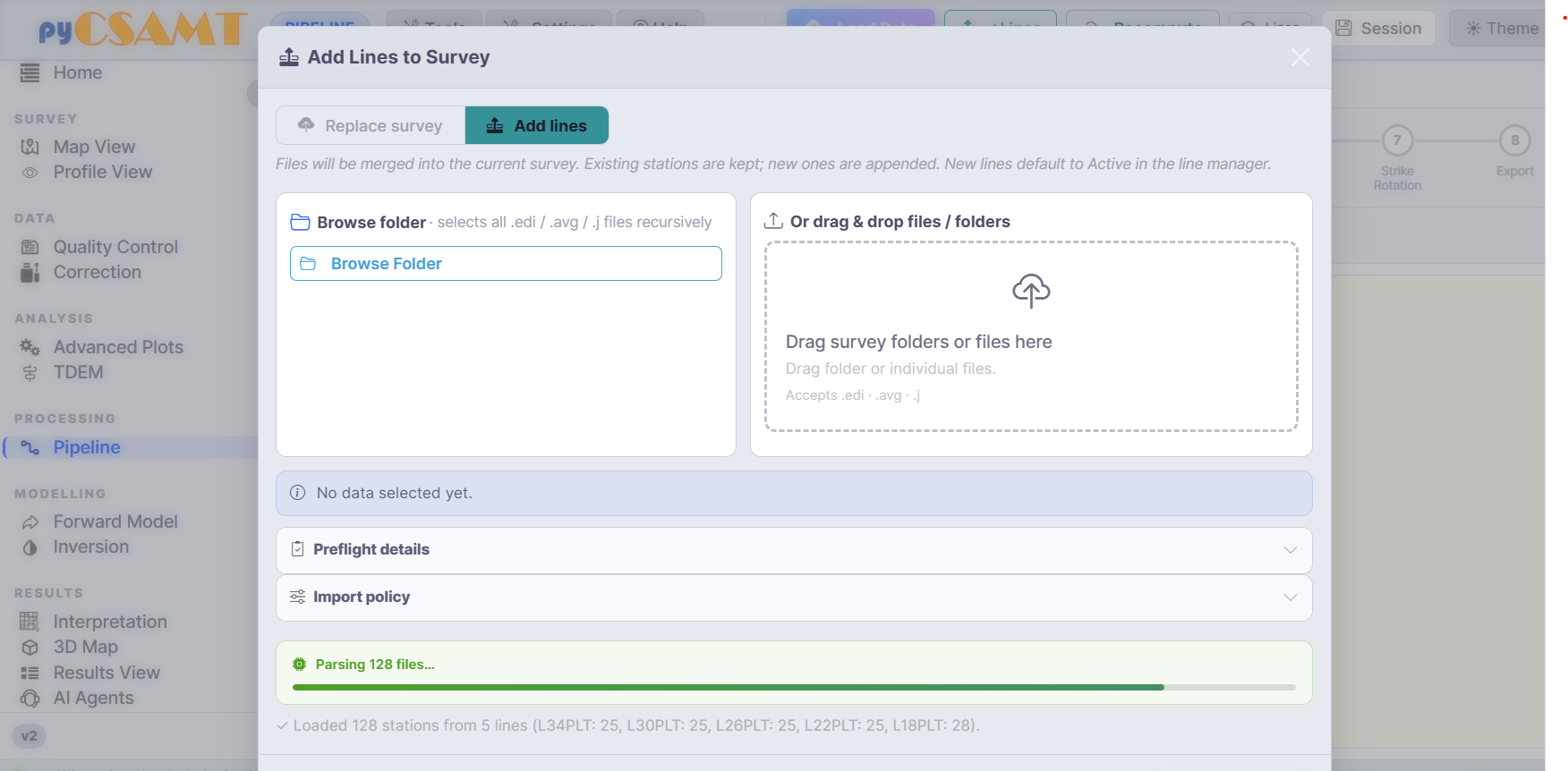Click the TDEM icon
The image size is (1568, 771).
(30, 373)
